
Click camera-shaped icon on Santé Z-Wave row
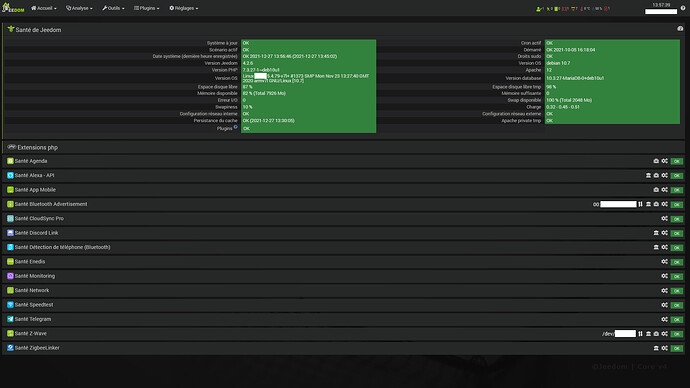[x=656, y=333]
